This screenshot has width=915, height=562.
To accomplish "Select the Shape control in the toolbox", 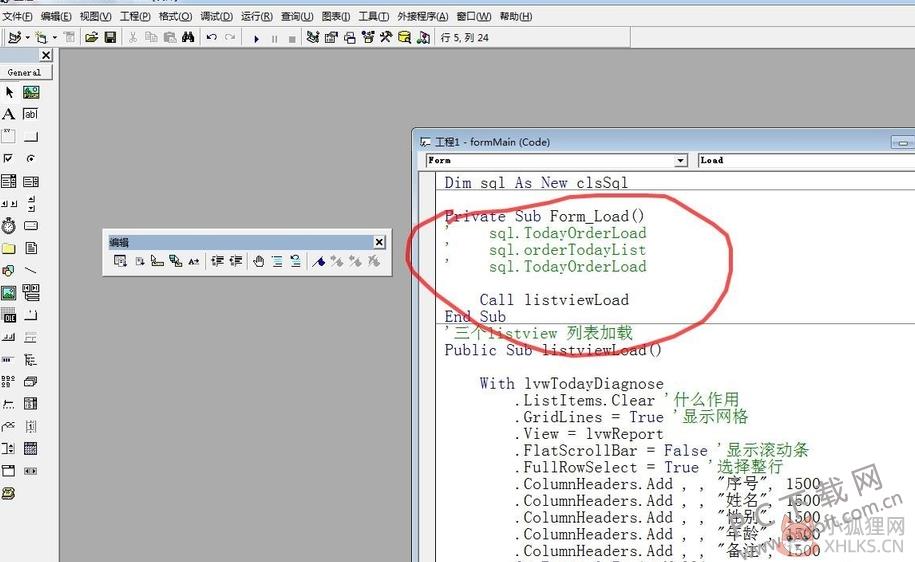I will pos(9,270).
